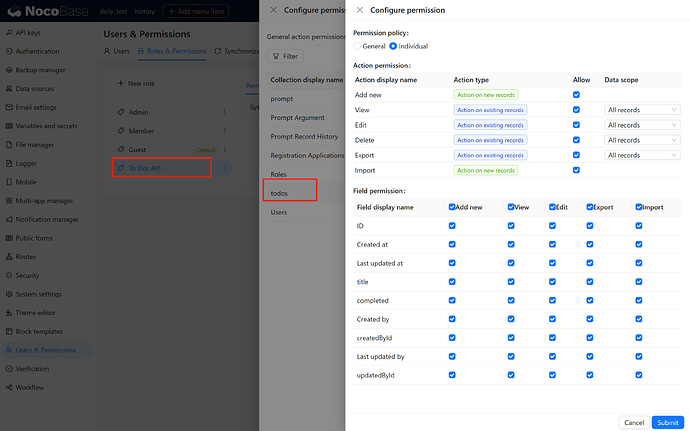Image resolution: width=690 pixels, height=431 pixels.
Task: Click the Notification manager megaphone icon
Action: click(9, 219)
